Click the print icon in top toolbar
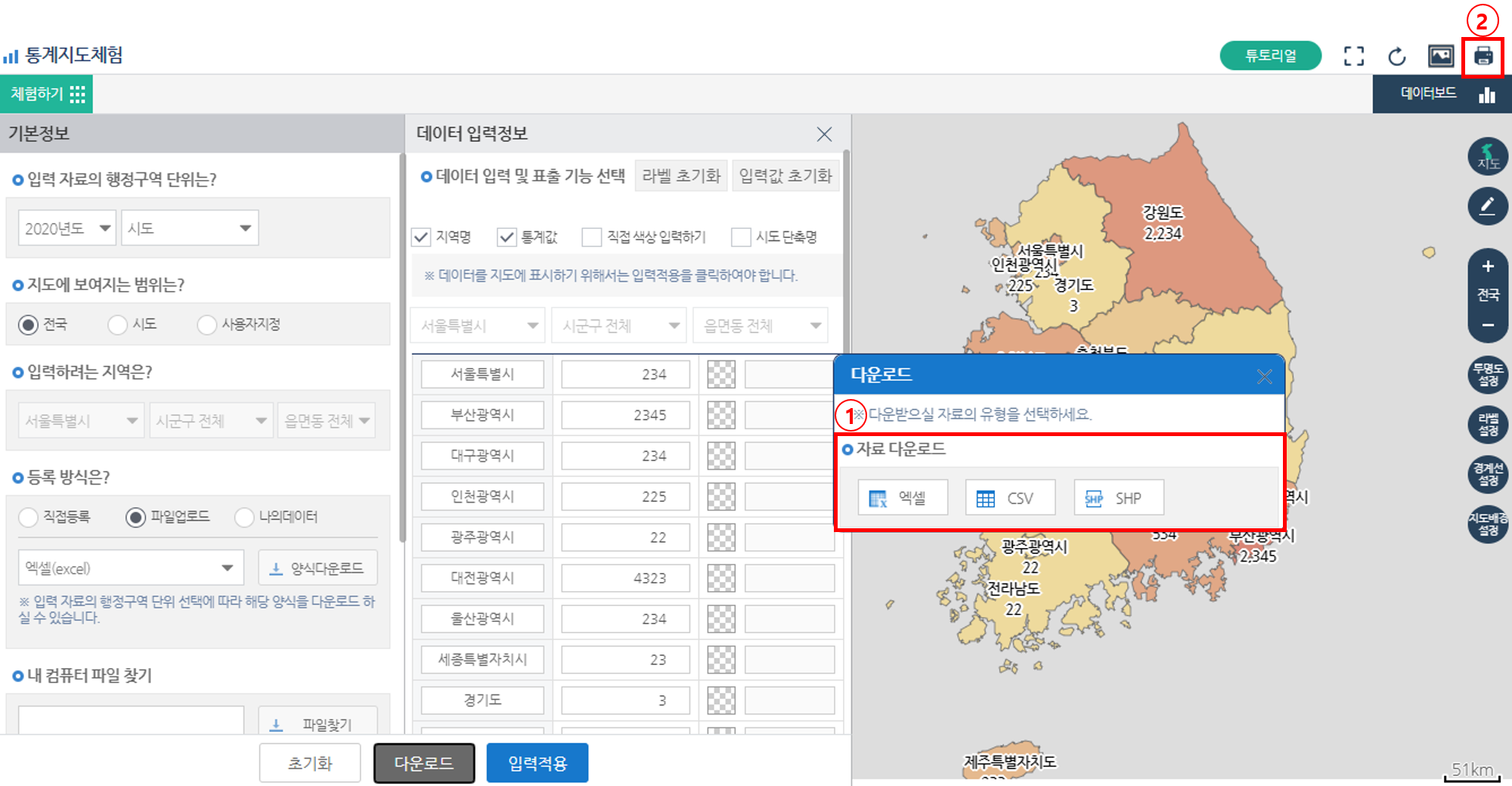Viewport: 1512px width, 786px height. click(x=1483, y=57)
